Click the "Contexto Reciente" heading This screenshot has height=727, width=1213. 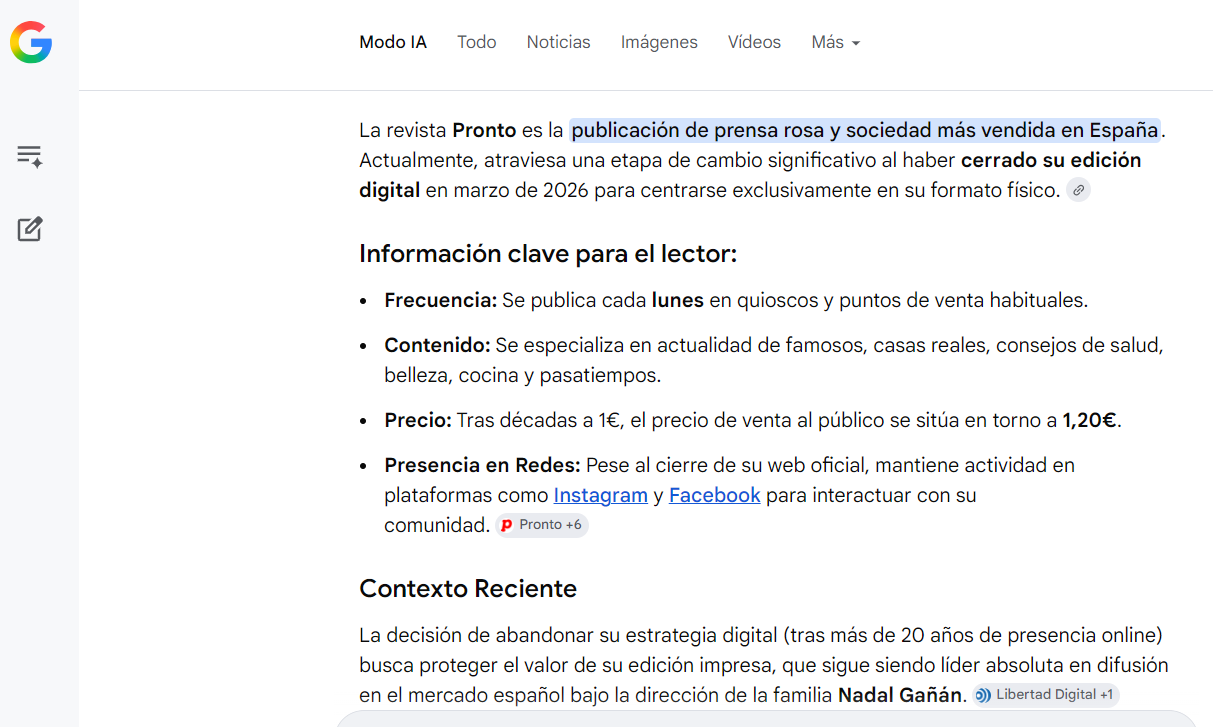coord(468,588)
